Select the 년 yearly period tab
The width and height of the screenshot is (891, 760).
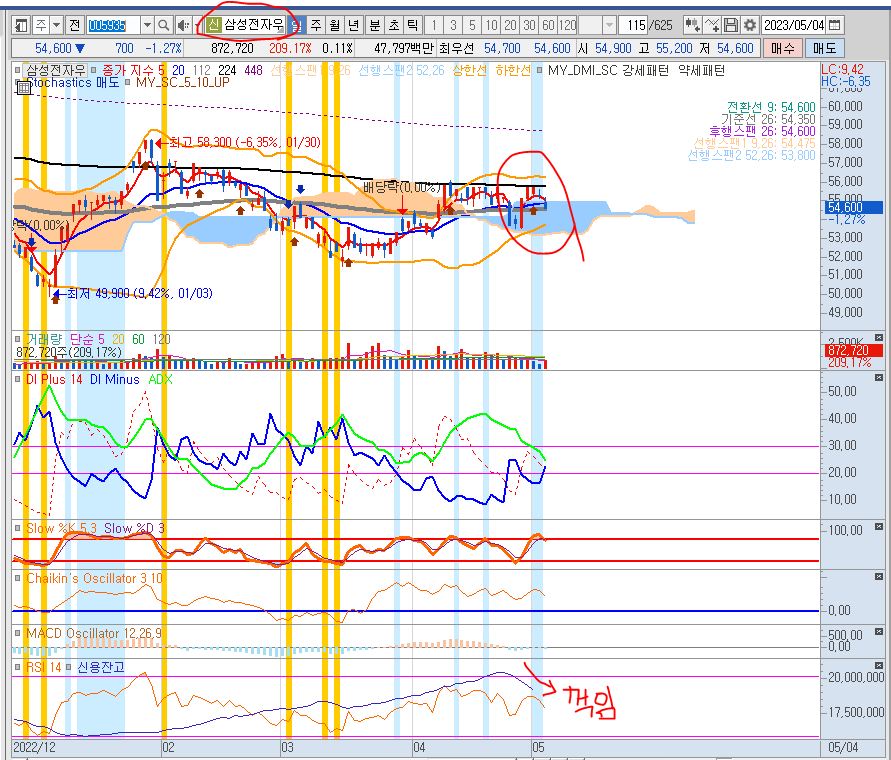[353, 25]
